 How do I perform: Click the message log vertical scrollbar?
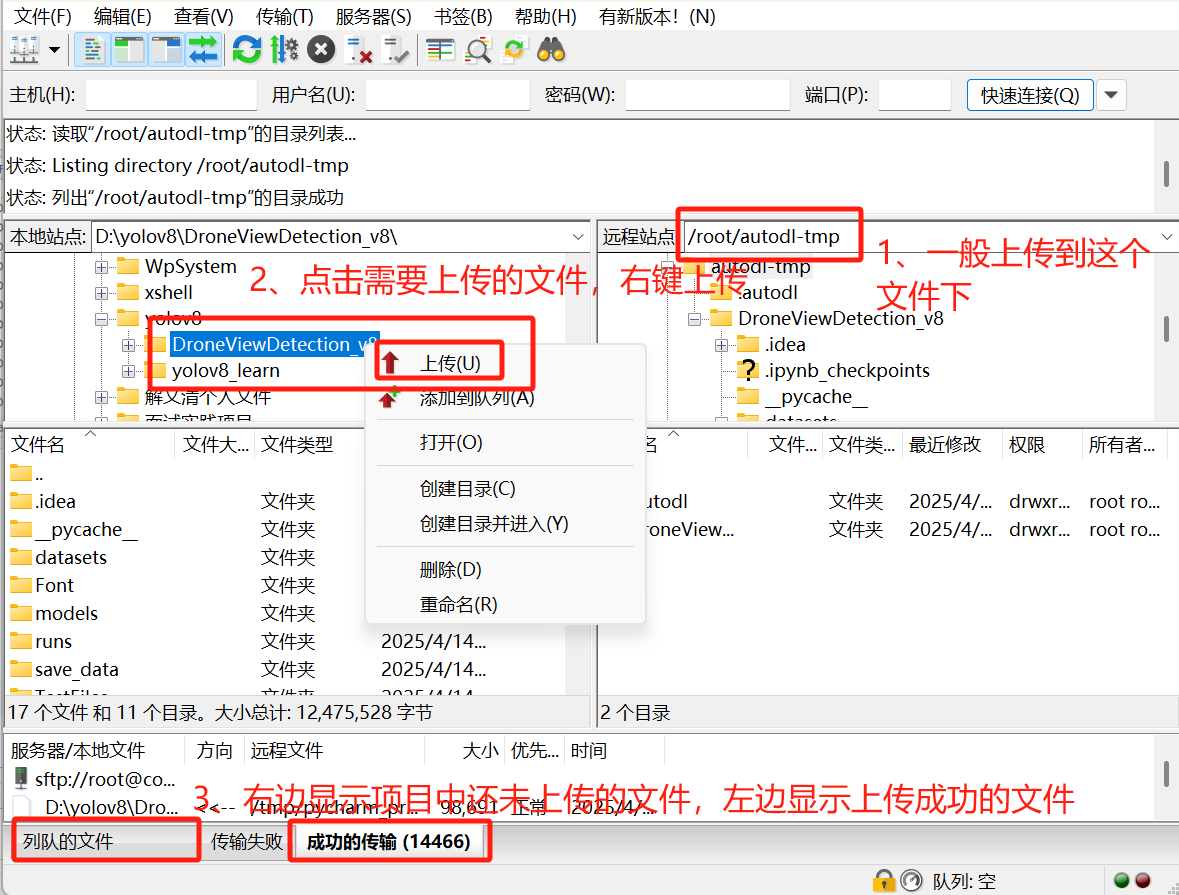click(x=1166, y=172)
